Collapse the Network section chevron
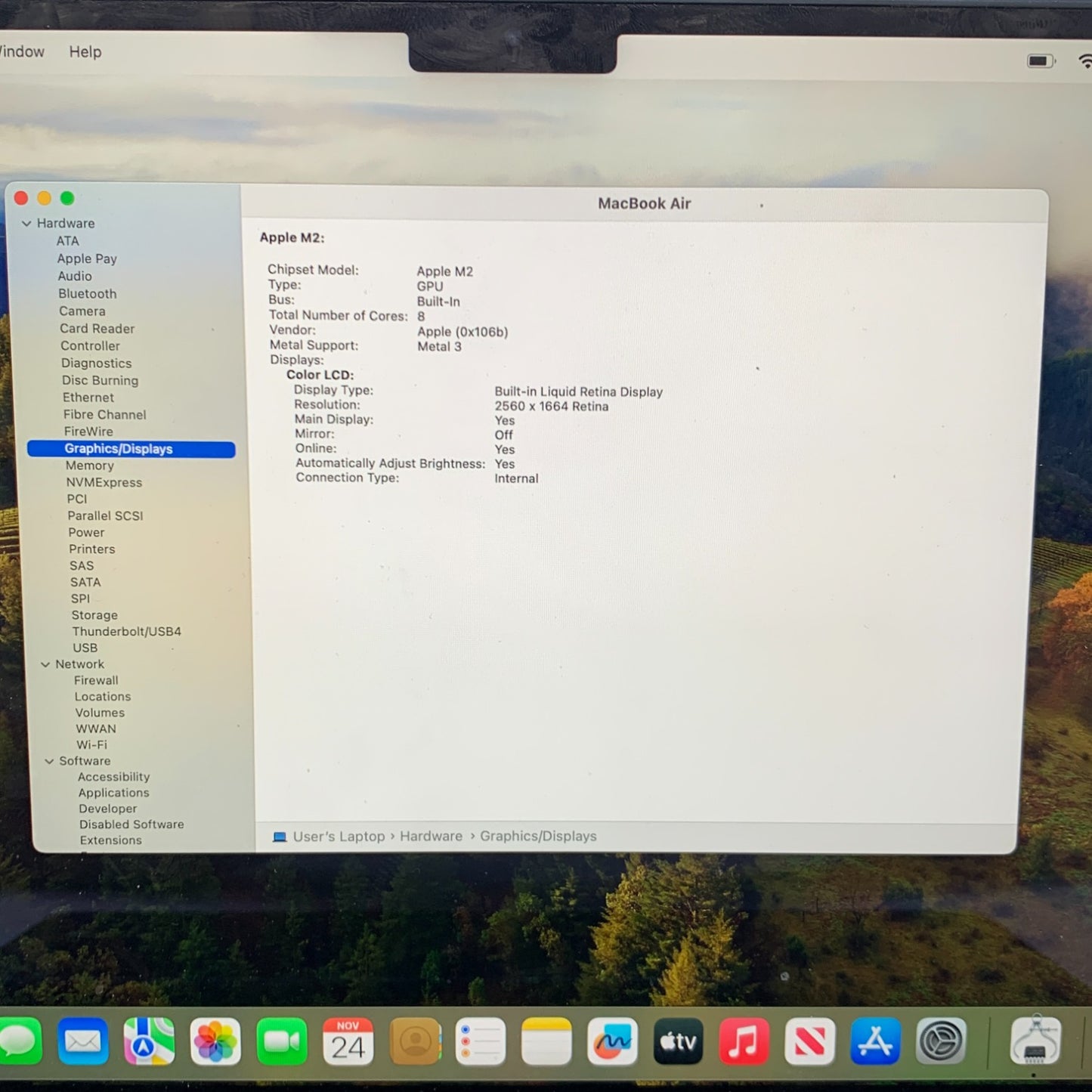Image resolution: width=1092 pixels, height=1092 pixels. coord(45,664)
